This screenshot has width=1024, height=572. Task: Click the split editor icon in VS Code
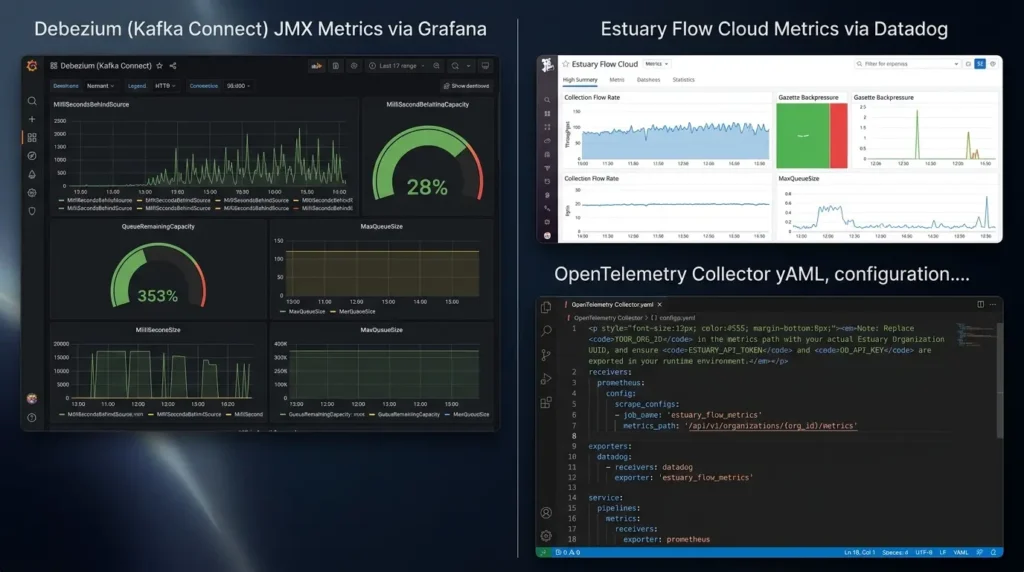click(x=980, y=304)
